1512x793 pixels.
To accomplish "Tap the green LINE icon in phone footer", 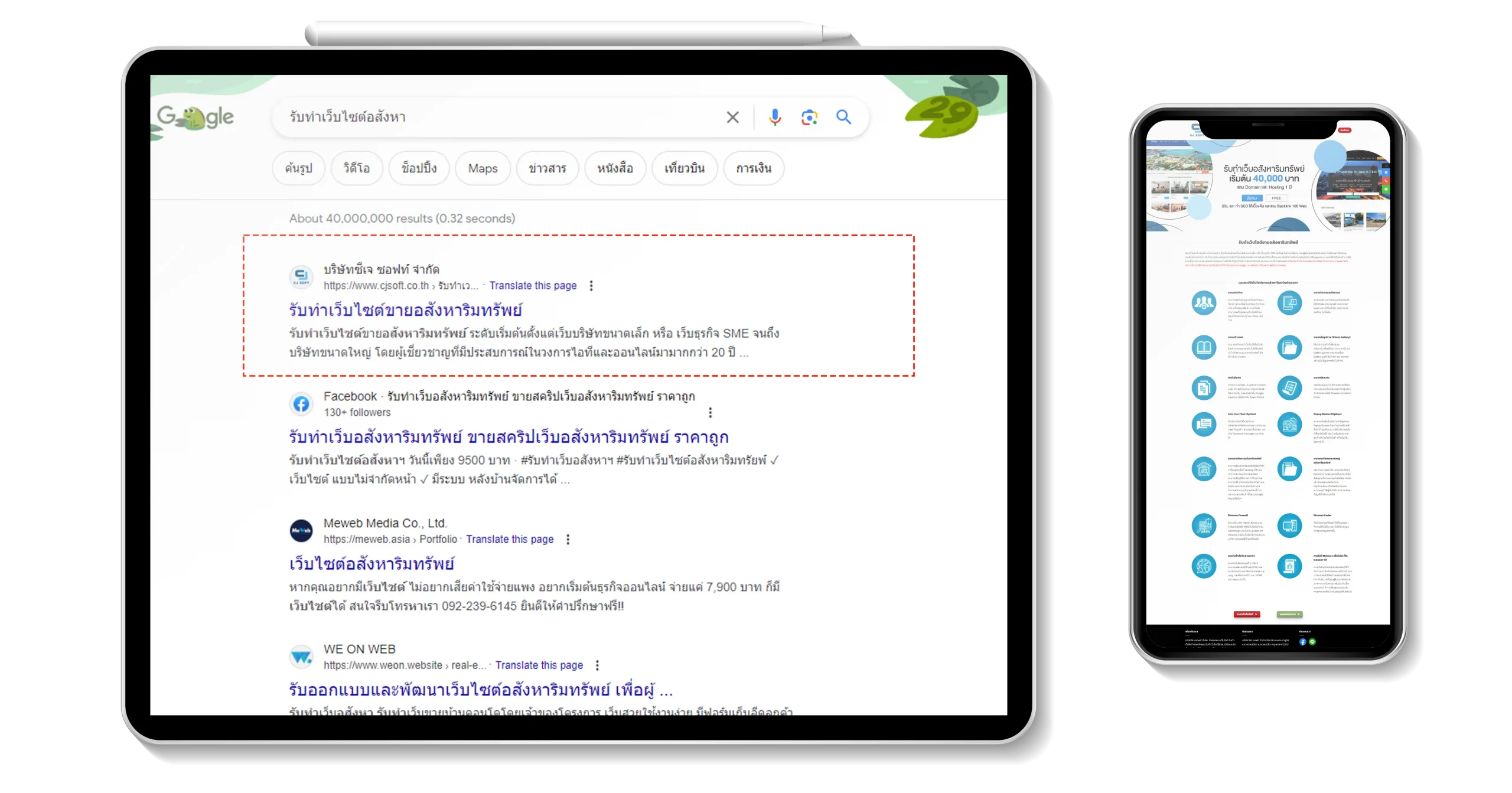I will [x=1312, y=642].
